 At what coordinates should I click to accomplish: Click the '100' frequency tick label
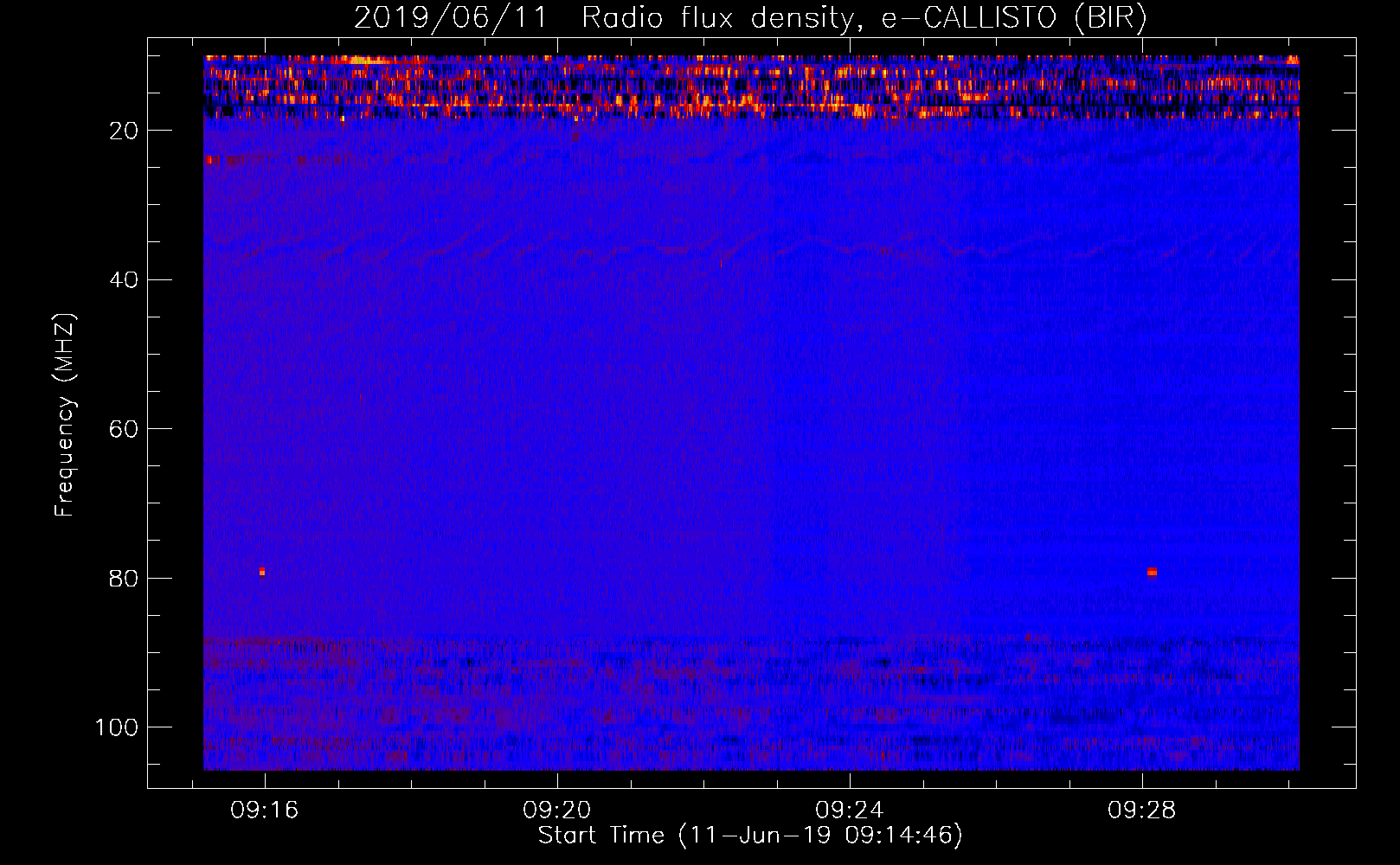pyautogui.click(x=117, y=727)
